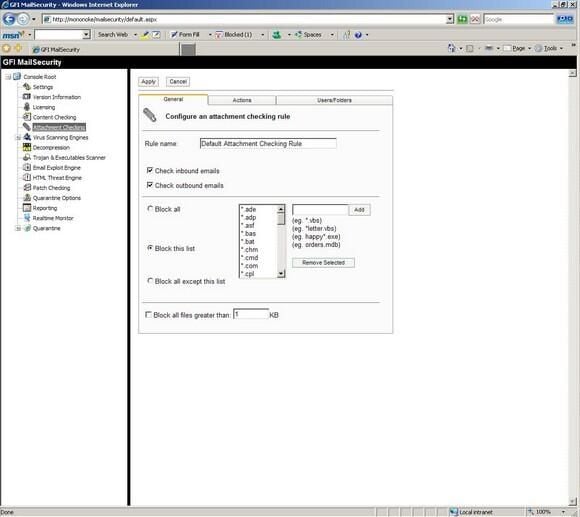Expand the Quarantine tree node
The height and width of the screenshot is (517, 580).
[17, 229]
